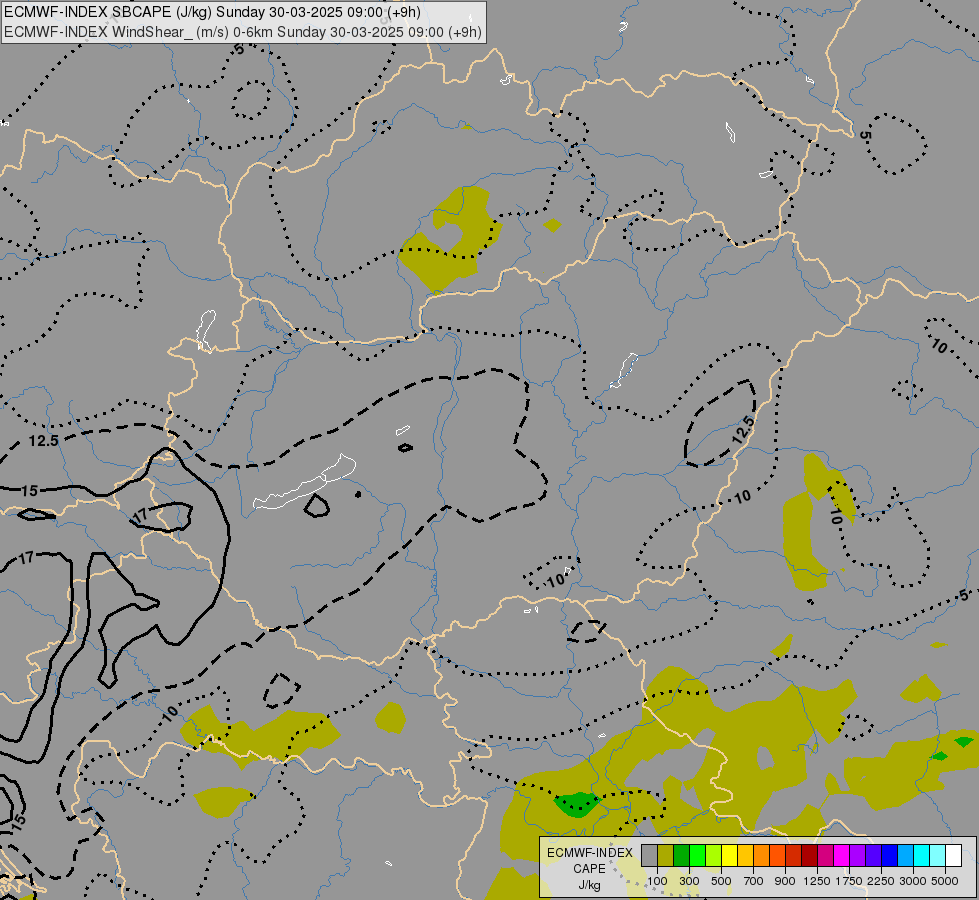
Task: Click the WindShear 0-6km title line
Action: pyautogui.click(x=243, y=32)
